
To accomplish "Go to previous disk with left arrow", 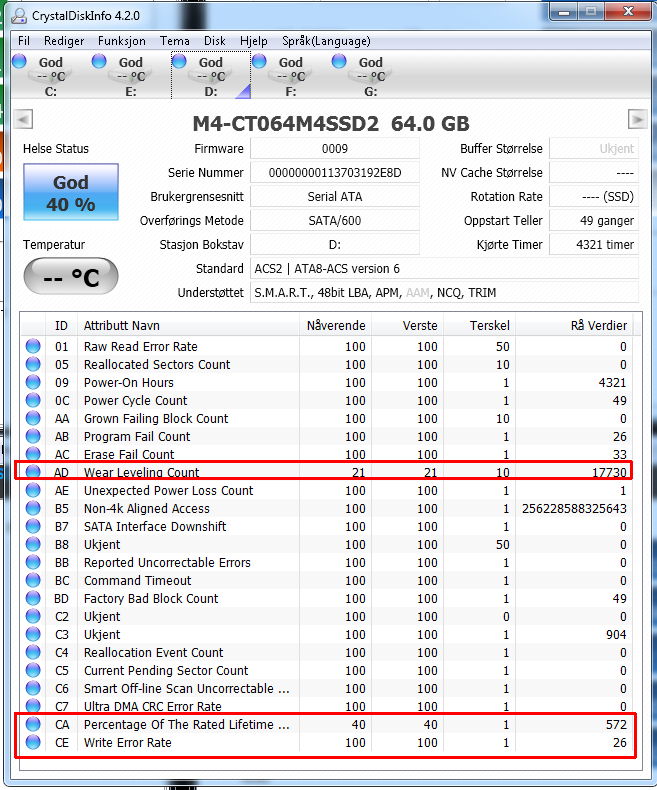I will (x=23, y=119).
